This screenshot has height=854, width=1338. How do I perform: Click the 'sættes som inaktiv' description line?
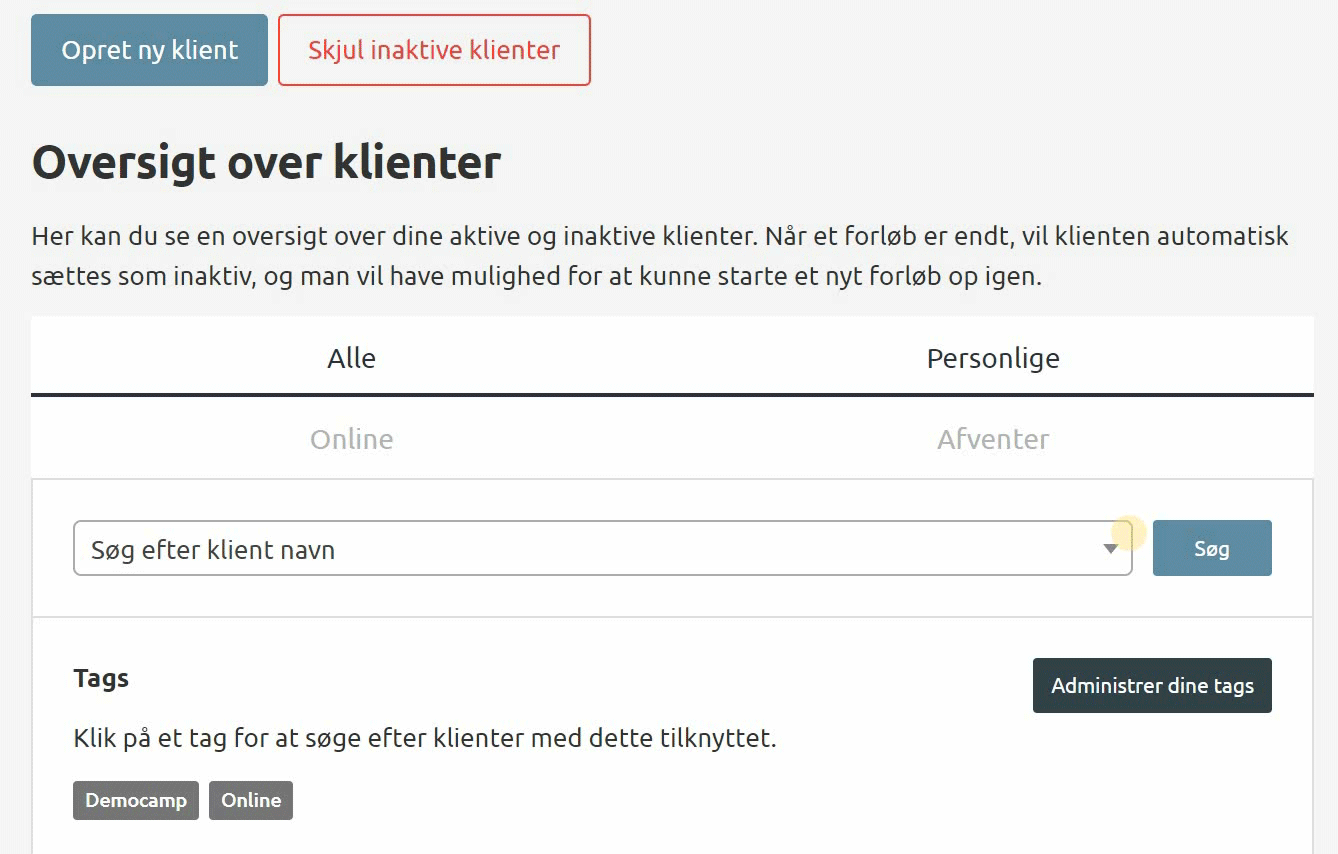tap(536, 277)
